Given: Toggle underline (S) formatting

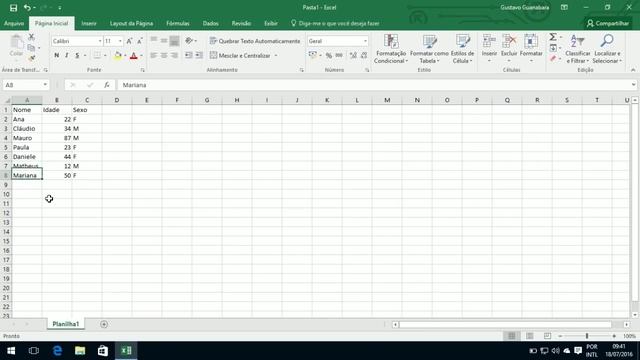Looking at the screenshot, I should 77,56.
